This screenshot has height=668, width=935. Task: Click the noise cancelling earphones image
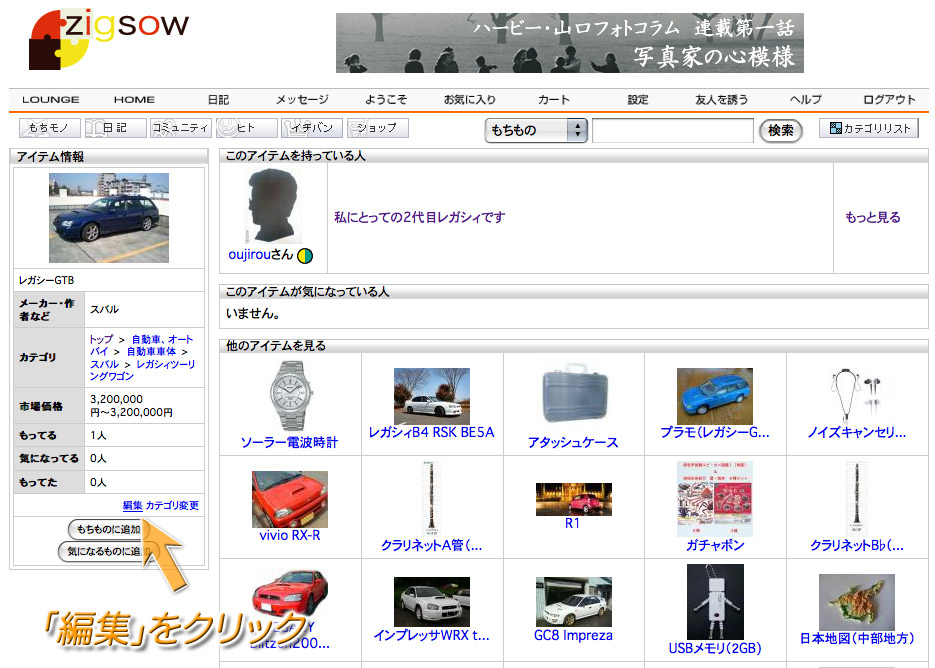tap(856, 396)
